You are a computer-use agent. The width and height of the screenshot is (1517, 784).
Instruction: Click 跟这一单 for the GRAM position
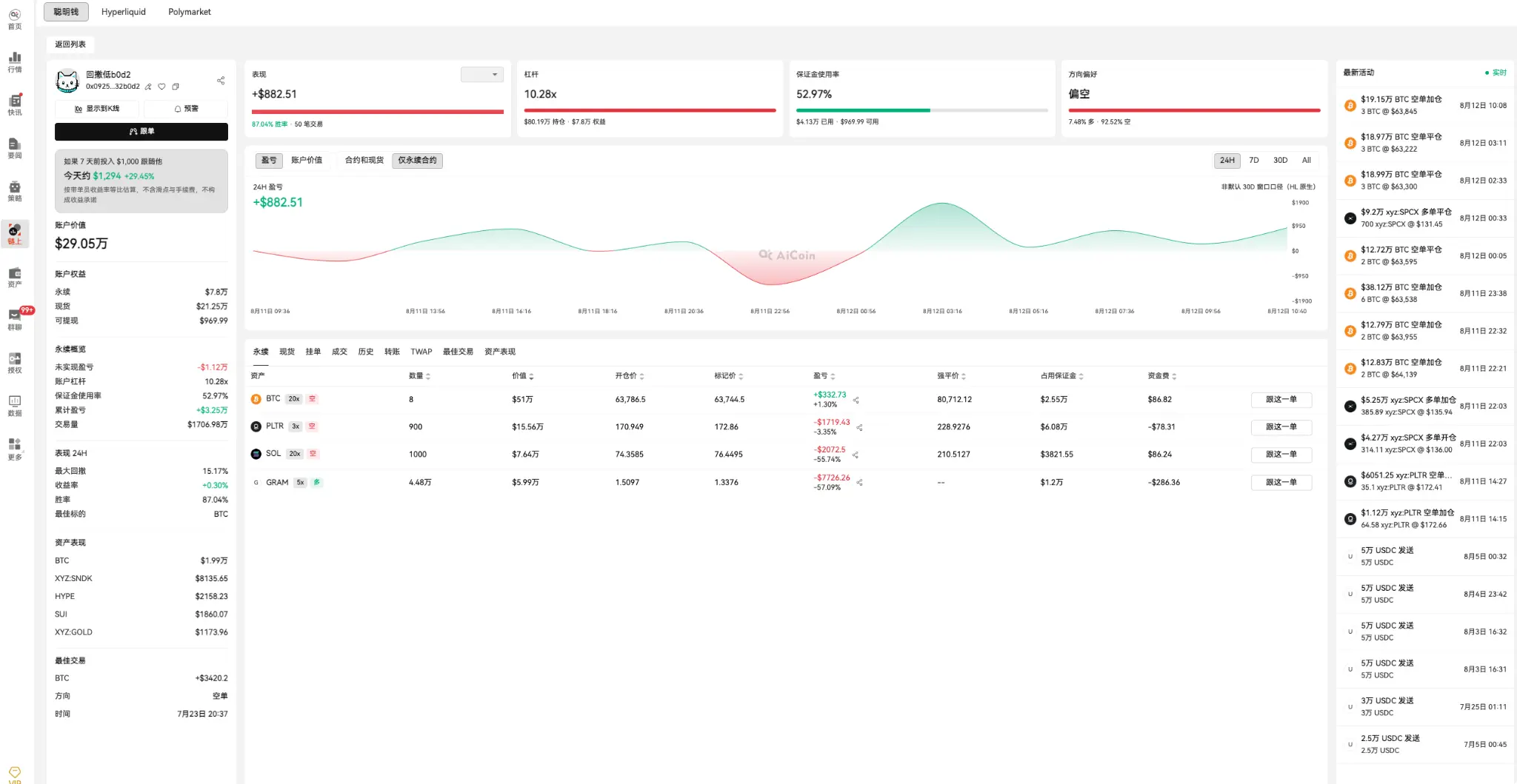coord(1281,483)
